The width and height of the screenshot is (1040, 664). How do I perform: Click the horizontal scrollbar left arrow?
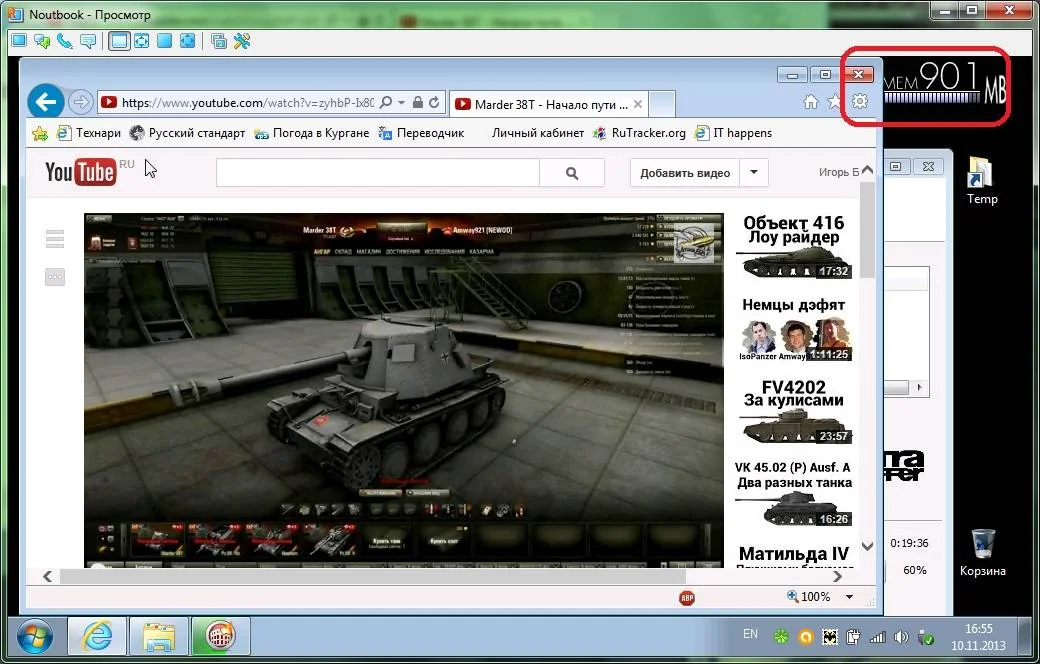[47, 576]
